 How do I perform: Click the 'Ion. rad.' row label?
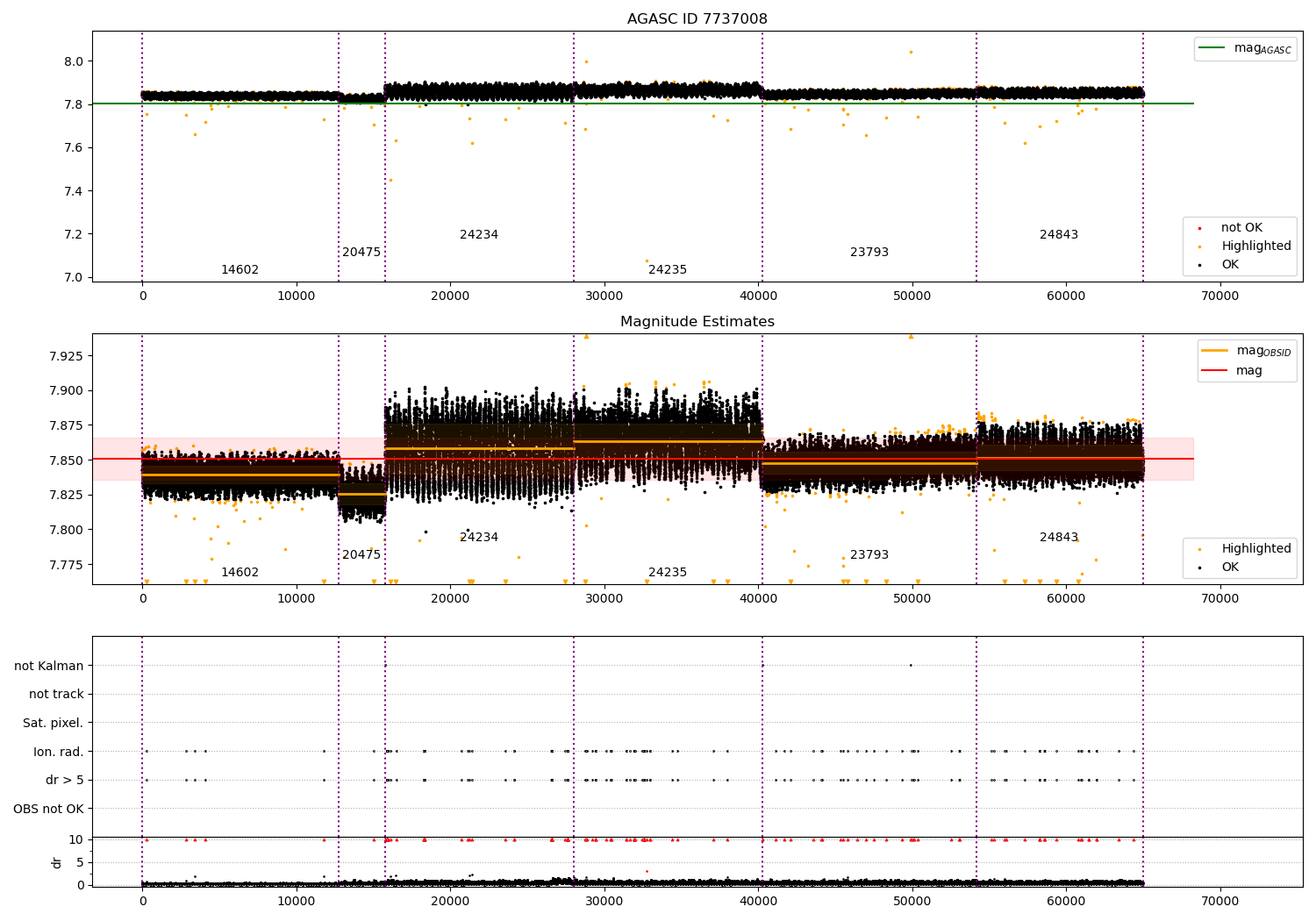tap(59, 753)
